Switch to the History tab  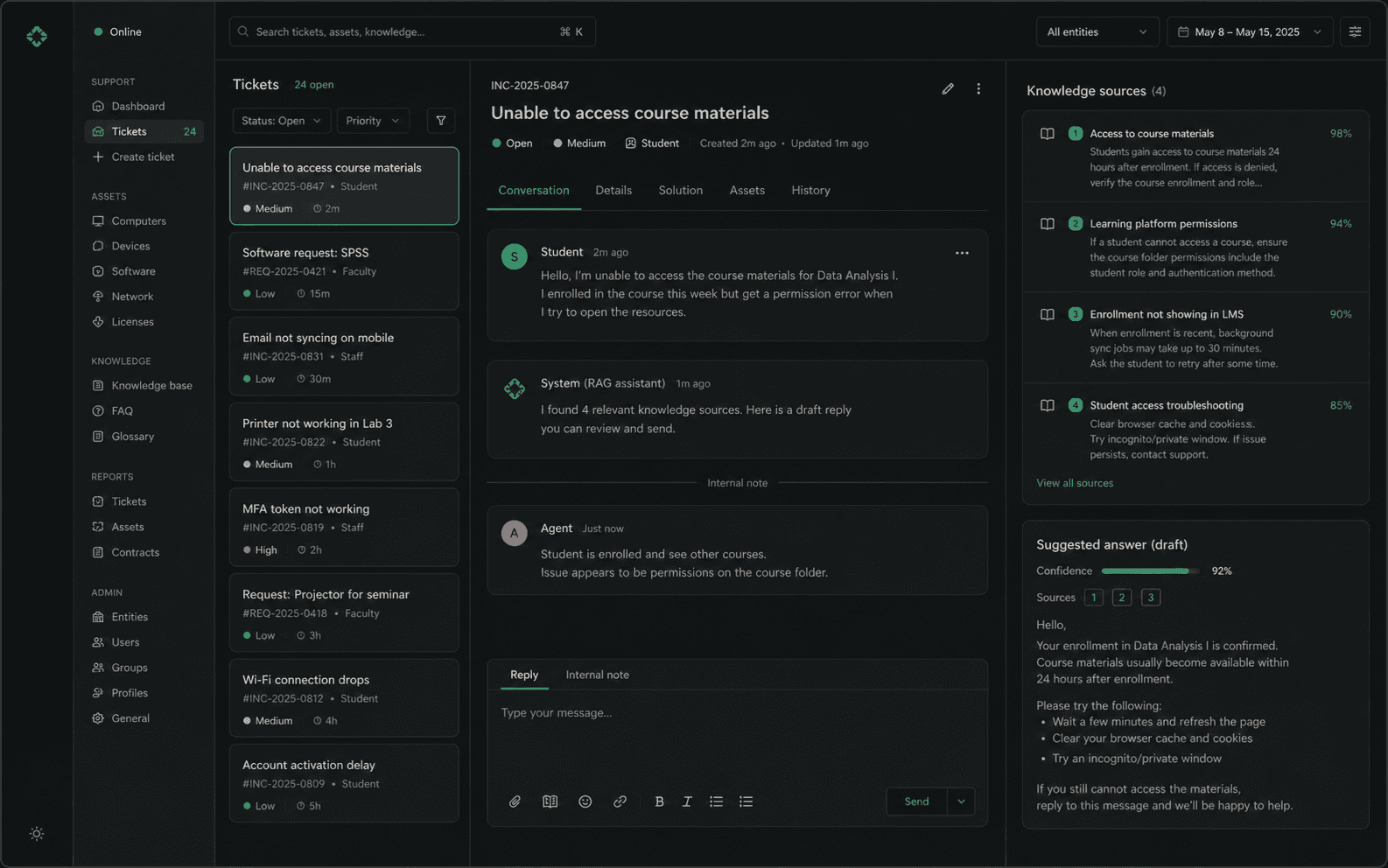point(810,190)
